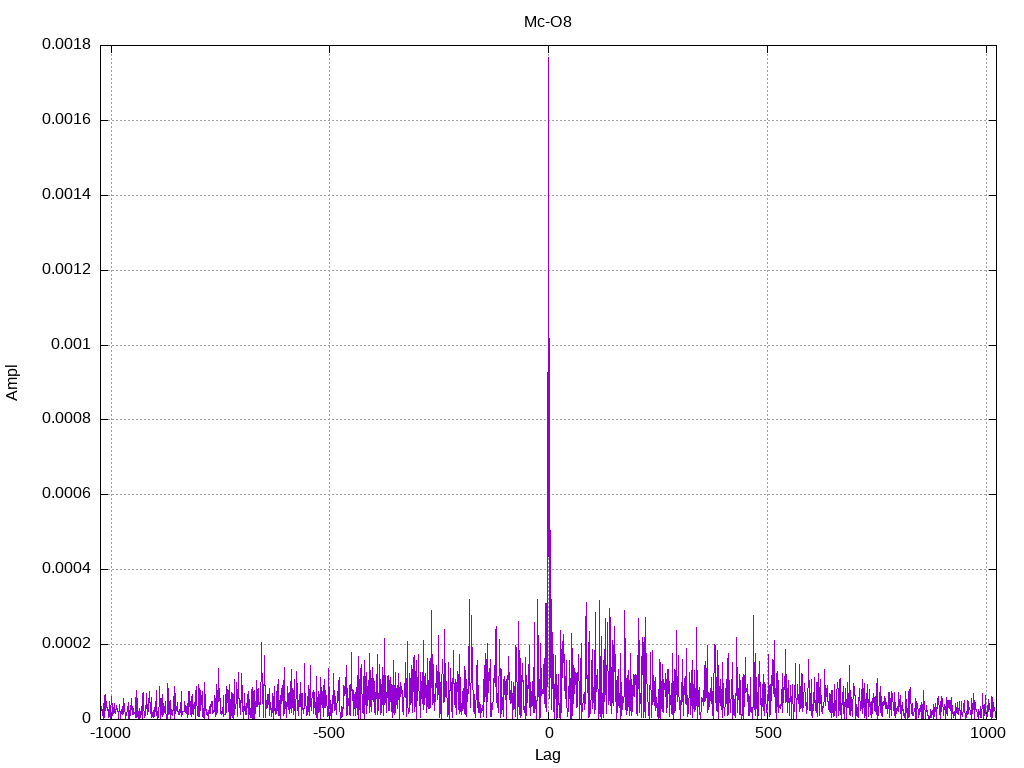Viewport: 1024px width, 768px height.
Task: Click the 1000 x-axis tick label
Action: point(986,733)
